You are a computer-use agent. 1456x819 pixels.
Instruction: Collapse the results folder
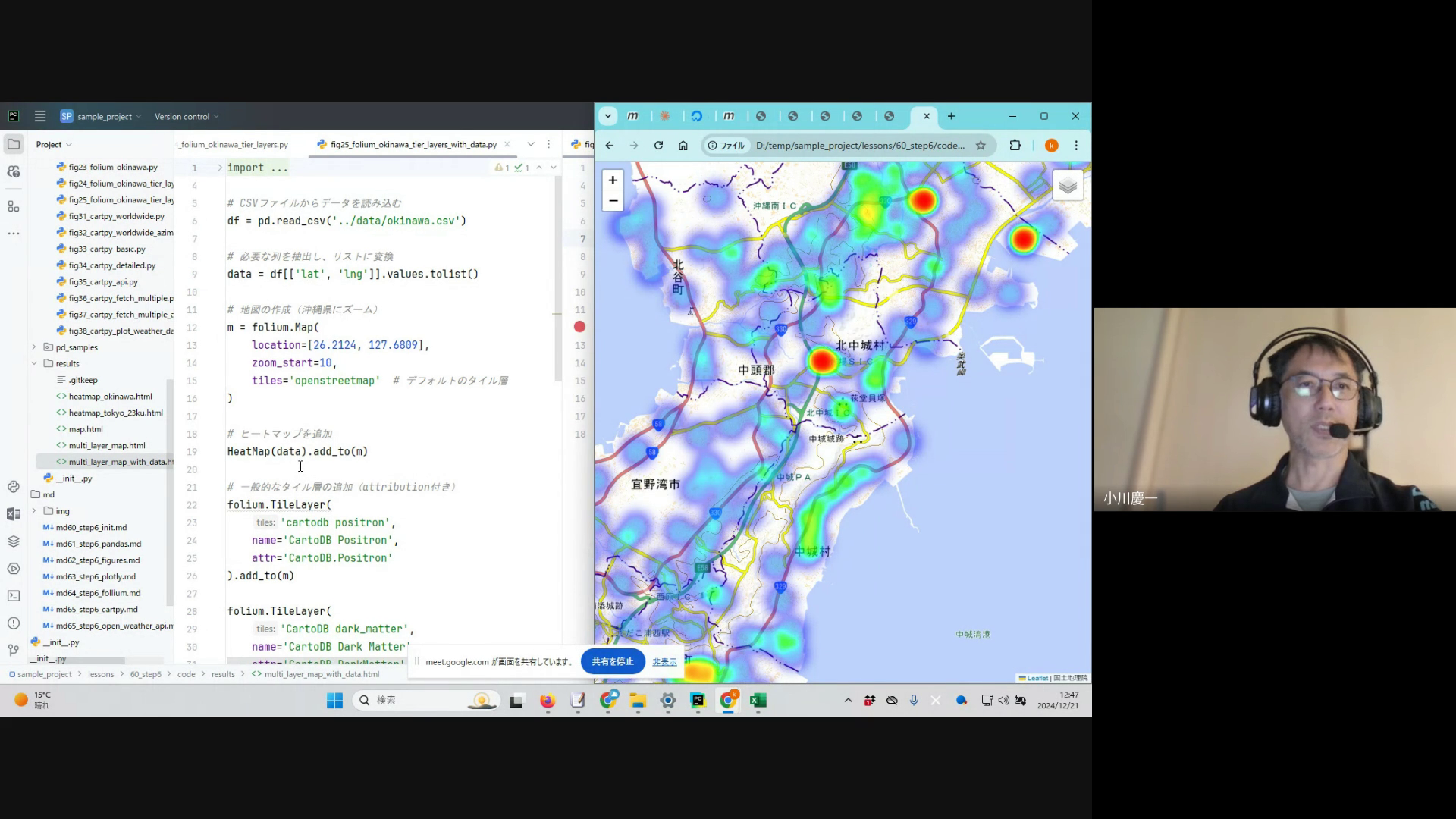click(34, 363)
